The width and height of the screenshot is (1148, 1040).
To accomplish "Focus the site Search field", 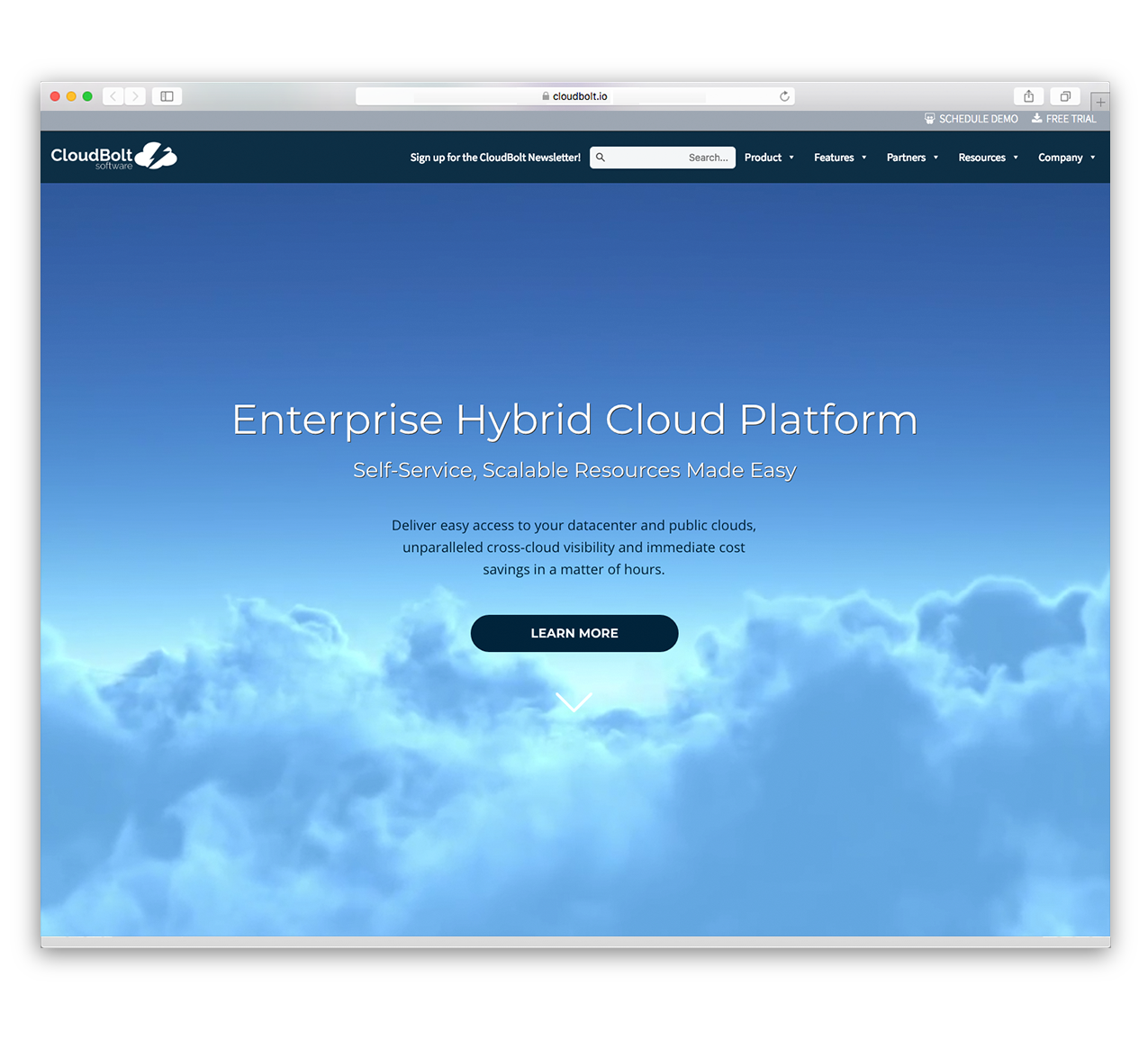I will click(x=663, y=158).
